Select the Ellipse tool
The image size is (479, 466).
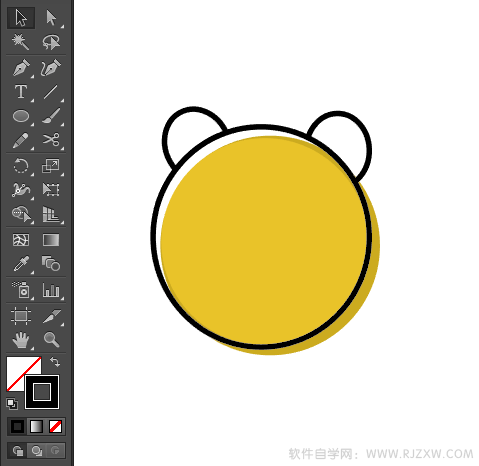click(21, 116)
